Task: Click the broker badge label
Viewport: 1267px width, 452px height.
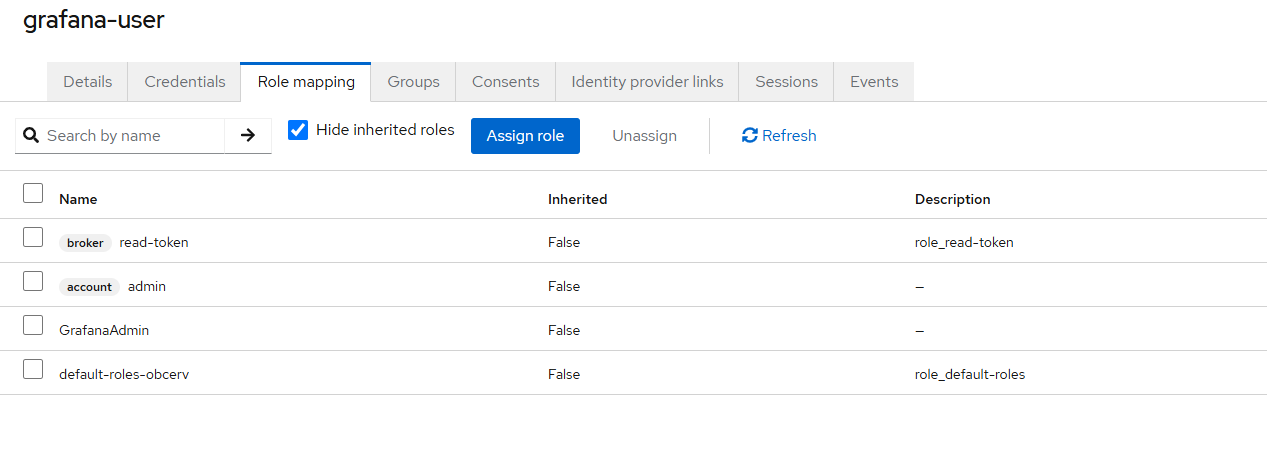Action: (x=85, y=243)
